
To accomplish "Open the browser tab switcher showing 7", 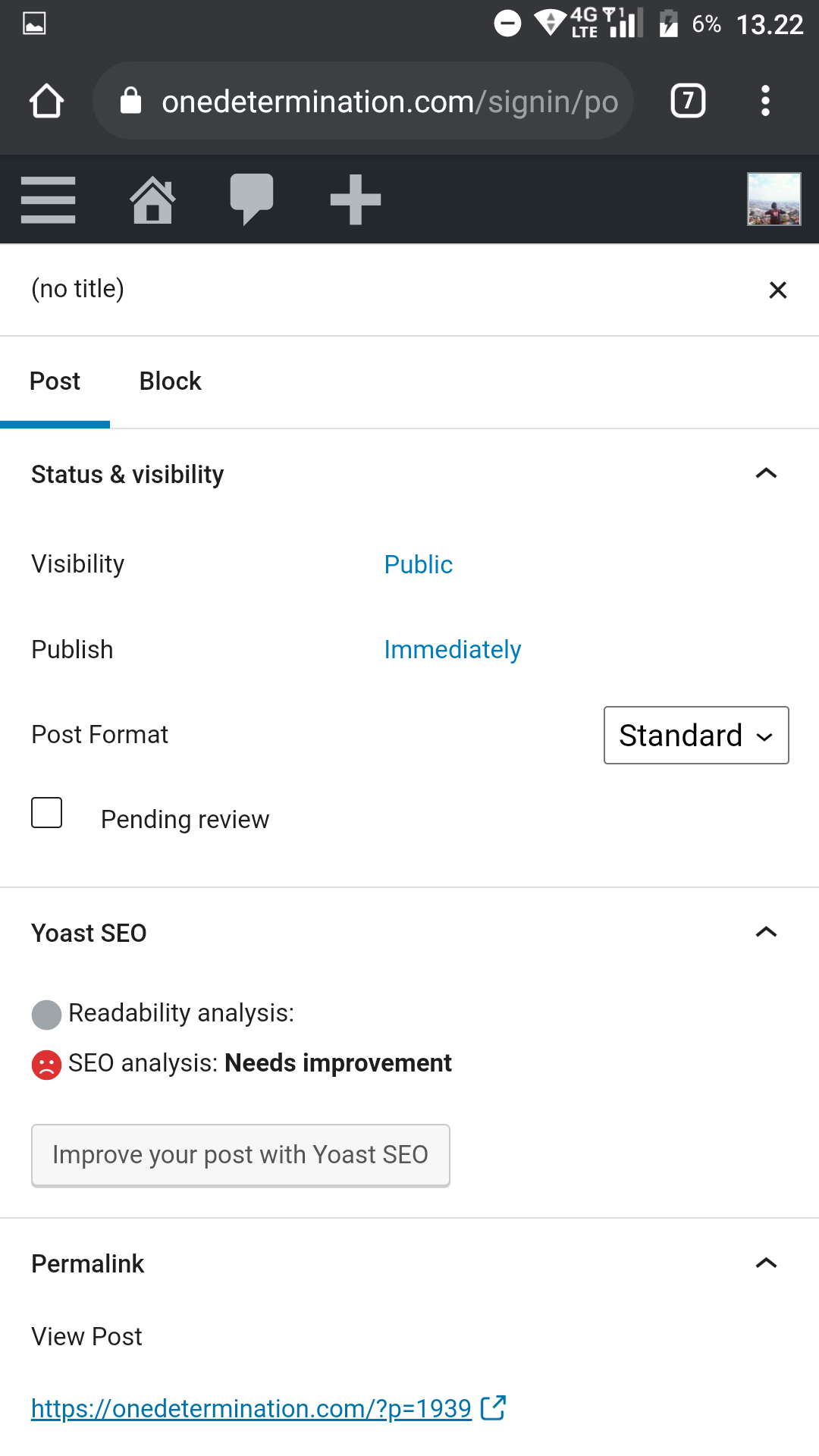I will (x=688, y=101).
